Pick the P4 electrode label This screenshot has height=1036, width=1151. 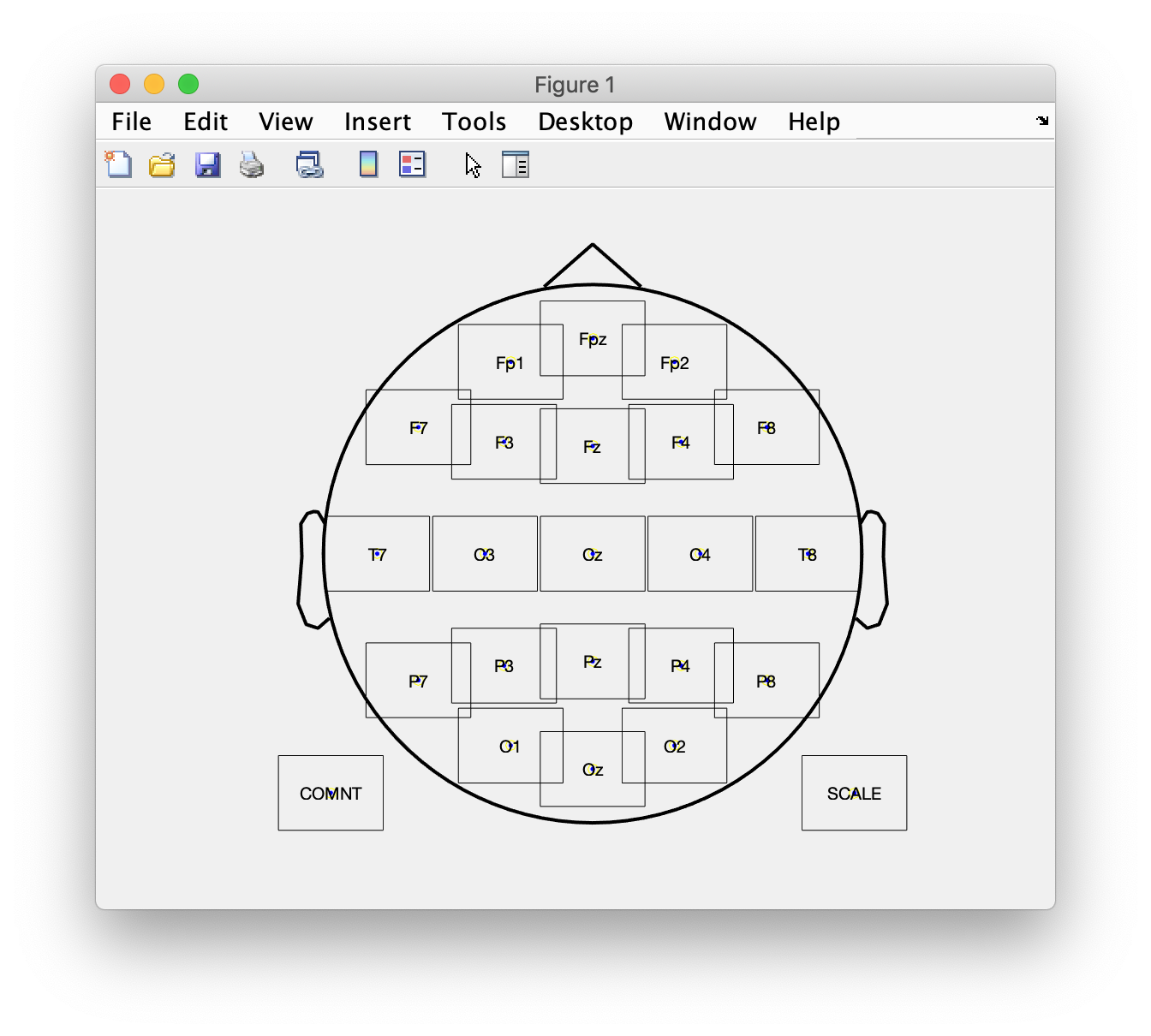[x=681, y=666]
